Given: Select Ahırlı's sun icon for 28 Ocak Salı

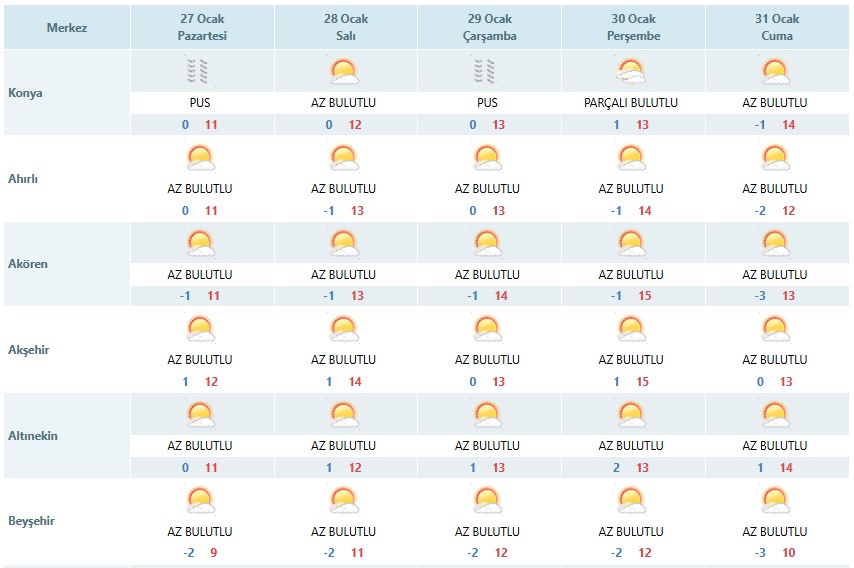Looking at the screenshot, I should [x=344, y=158].
